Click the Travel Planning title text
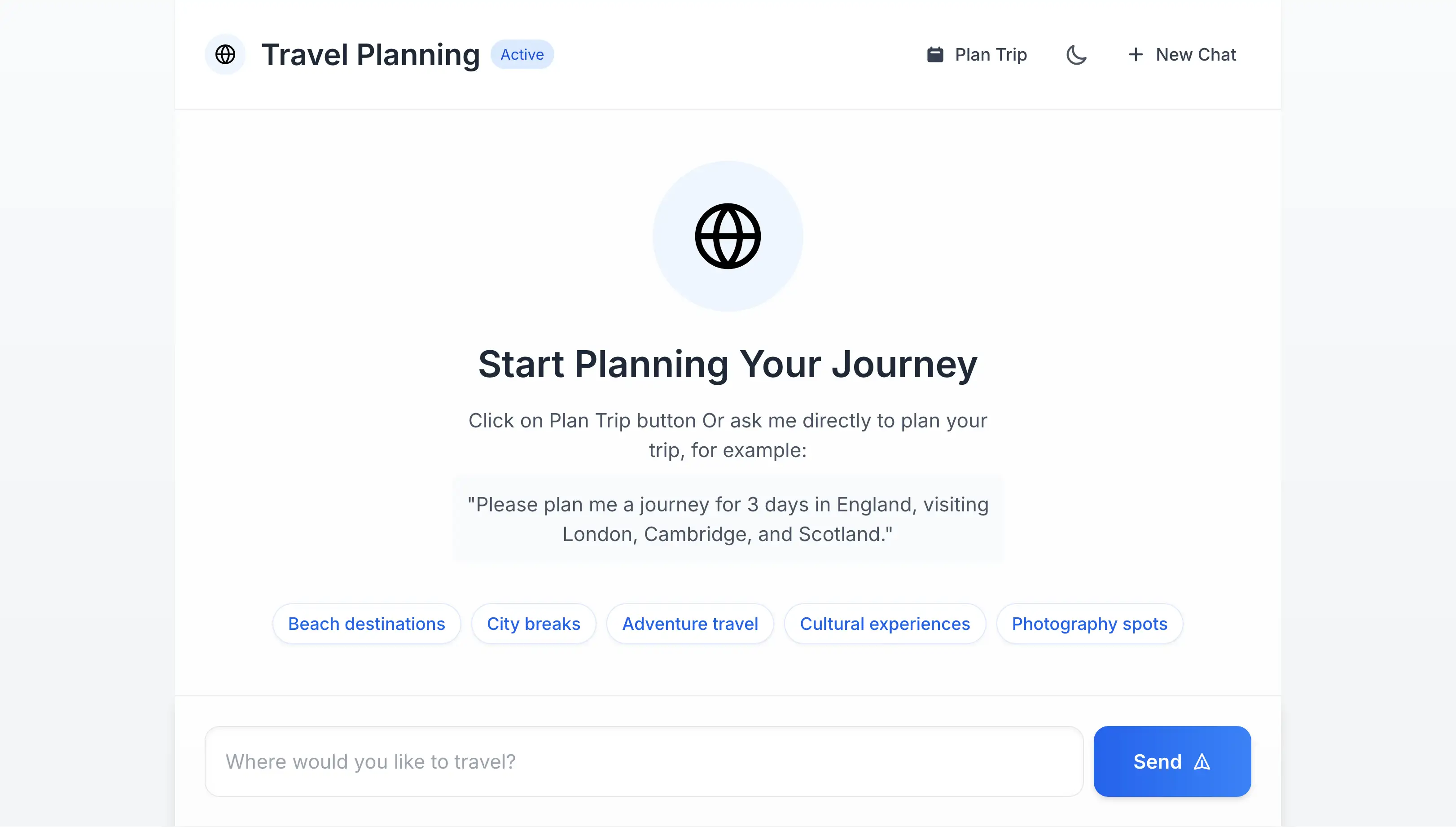This screenshot has width=1456, height=827. (x=370, y=54)
